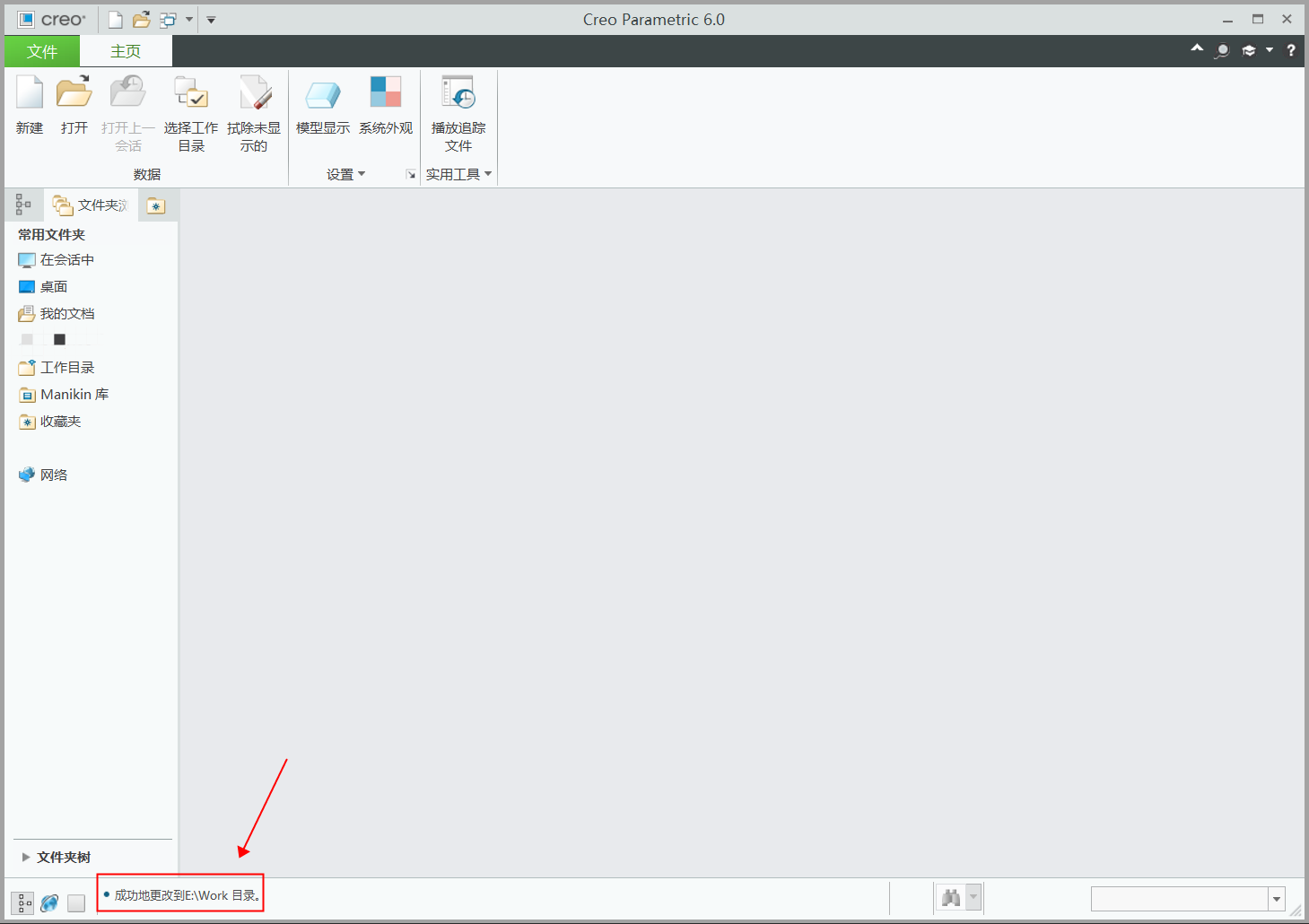
Task: Open 系统外观 settings
Action: click(386, 106)
